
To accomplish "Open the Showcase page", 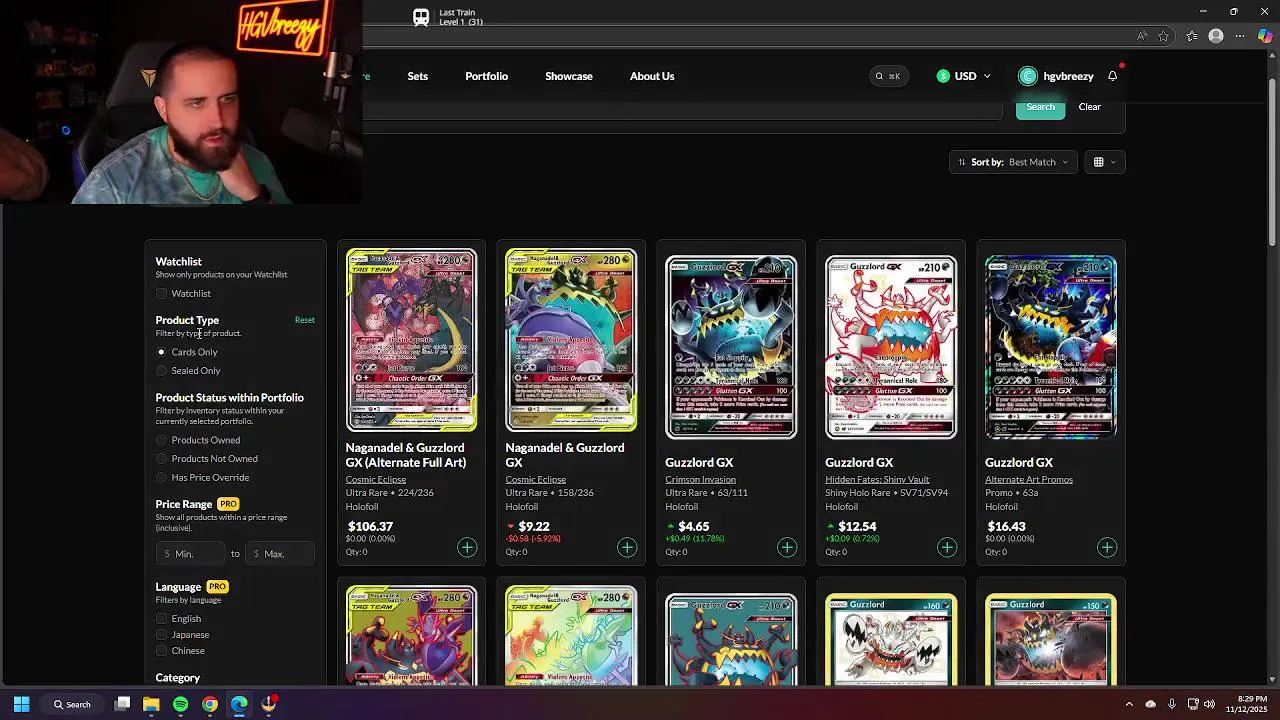I will pos(569,76).
